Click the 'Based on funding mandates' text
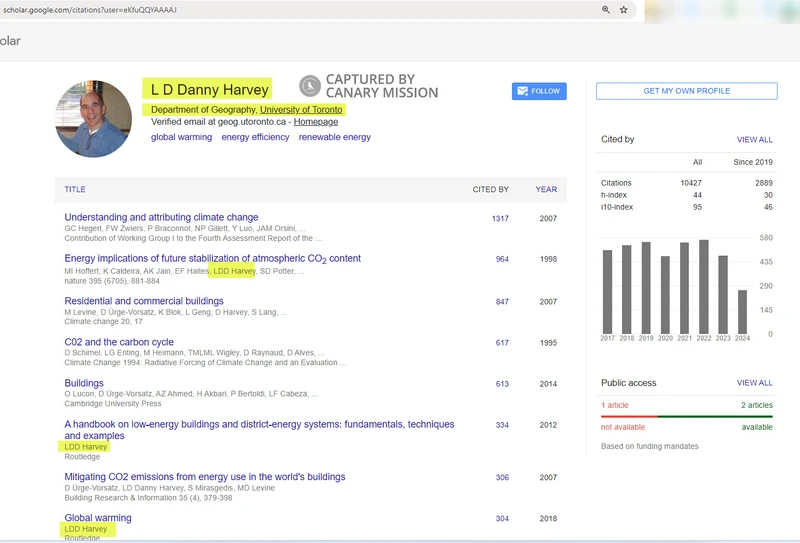This screenshot has width=800, height=543. 649,446
